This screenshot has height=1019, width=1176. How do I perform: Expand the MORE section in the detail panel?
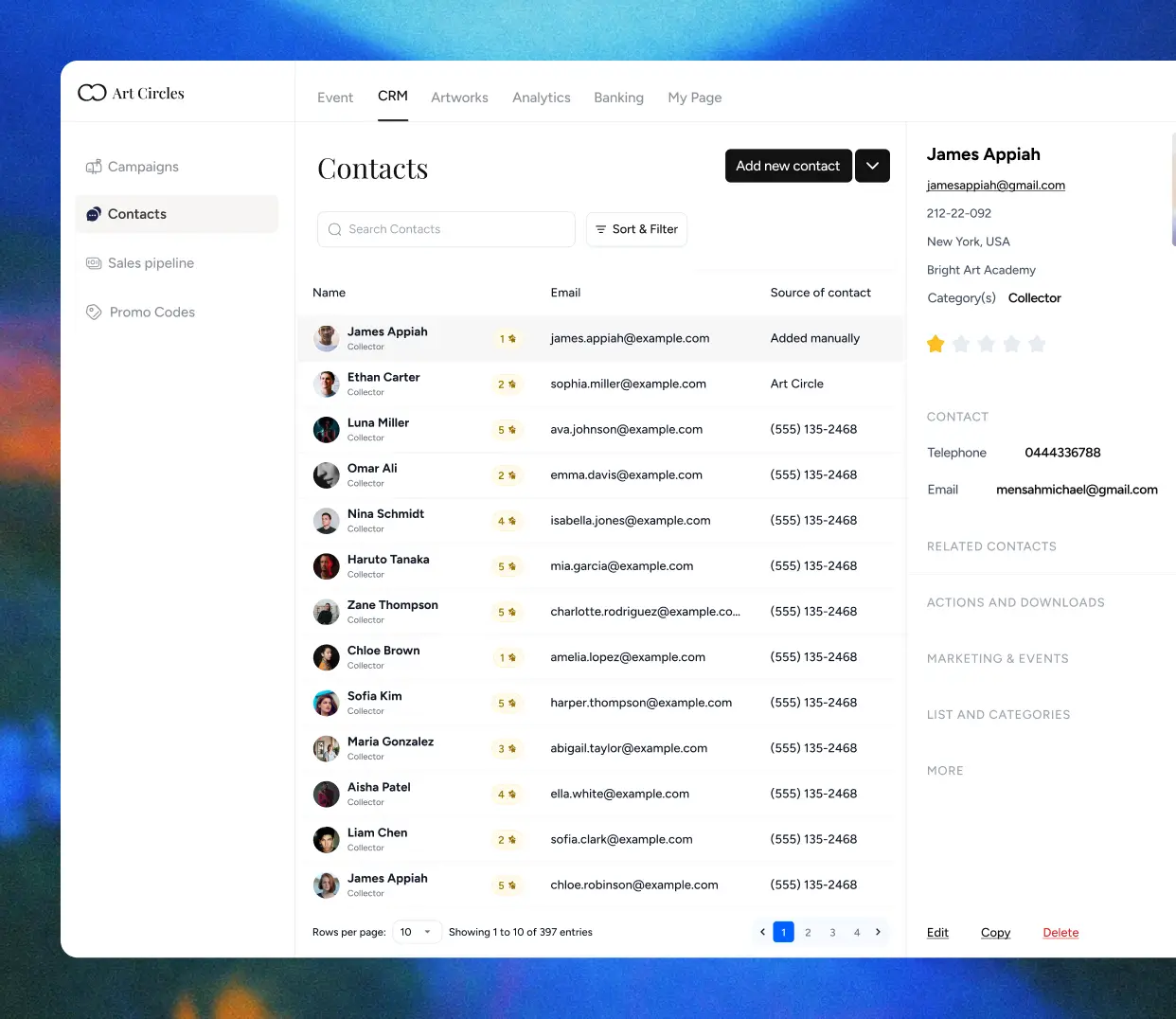tap(945, 770)
